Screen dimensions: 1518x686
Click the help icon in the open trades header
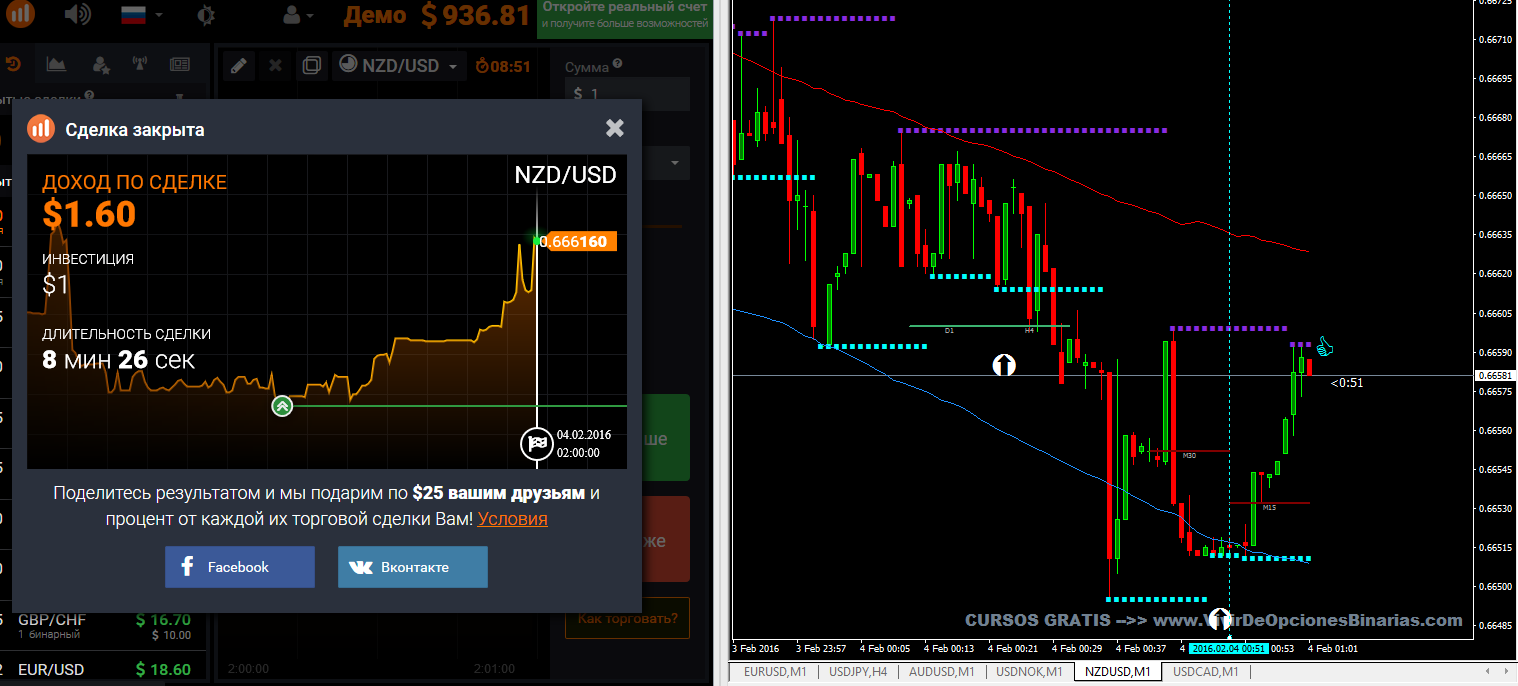[90, 97]
